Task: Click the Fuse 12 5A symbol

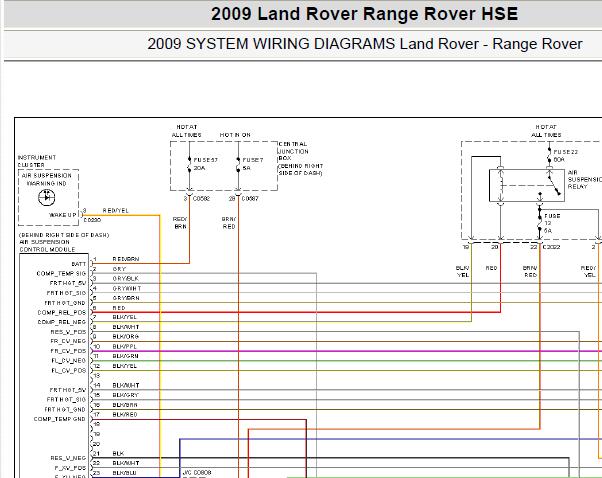Action: pyautogui.click(x=539, y=222)
